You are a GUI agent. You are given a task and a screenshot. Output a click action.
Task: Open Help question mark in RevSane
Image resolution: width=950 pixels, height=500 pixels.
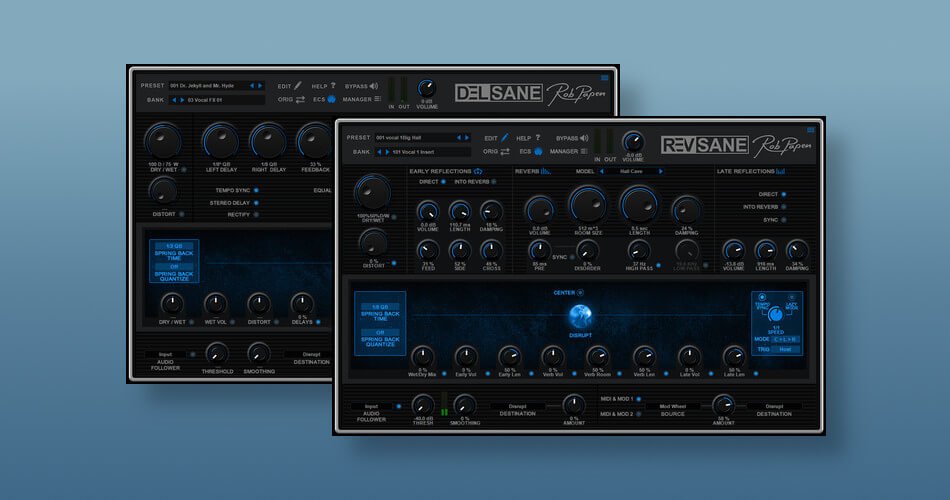point(537,137)
